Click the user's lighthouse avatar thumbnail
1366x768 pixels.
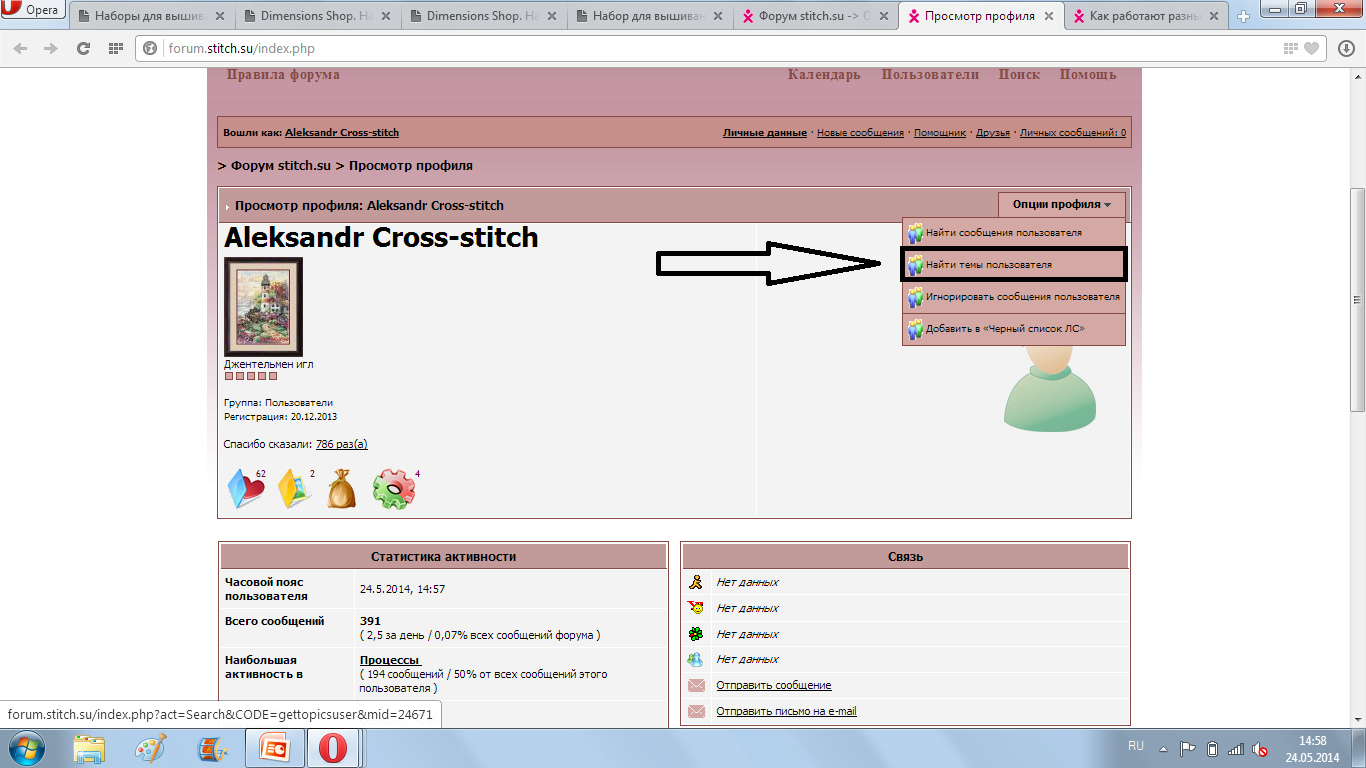pos(263,307)
